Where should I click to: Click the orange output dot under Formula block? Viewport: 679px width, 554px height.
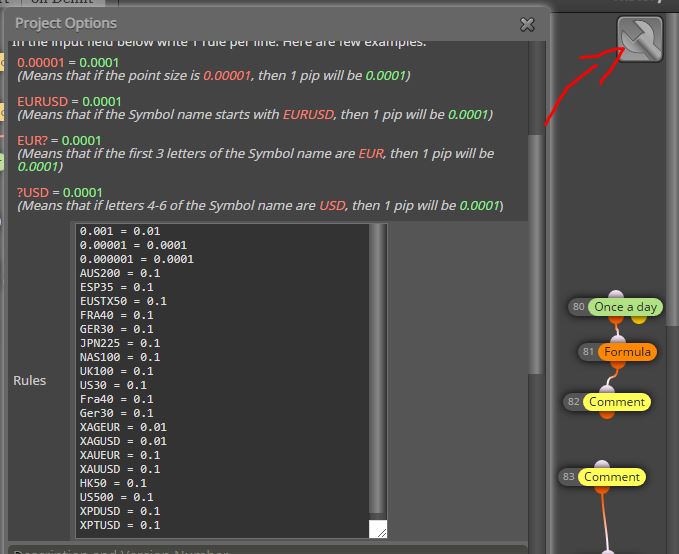(x=618, y=365)
